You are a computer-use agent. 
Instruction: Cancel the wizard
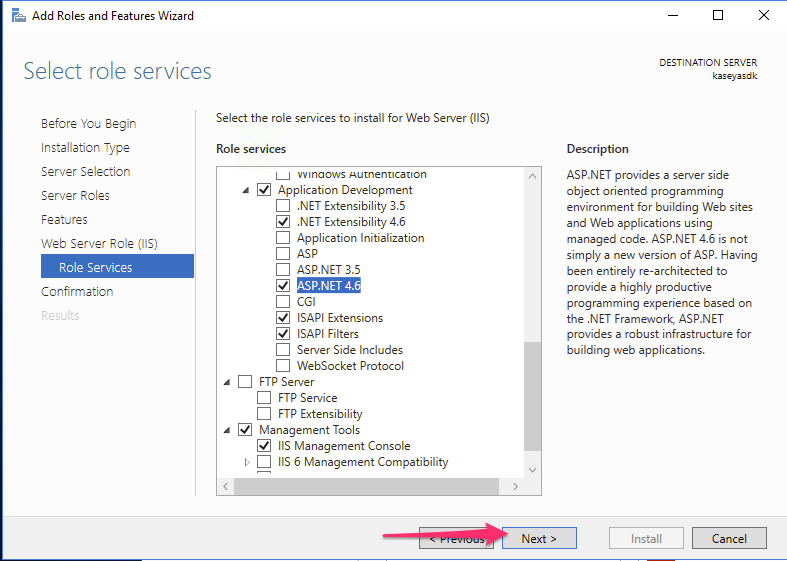click(x=729, y=538)
